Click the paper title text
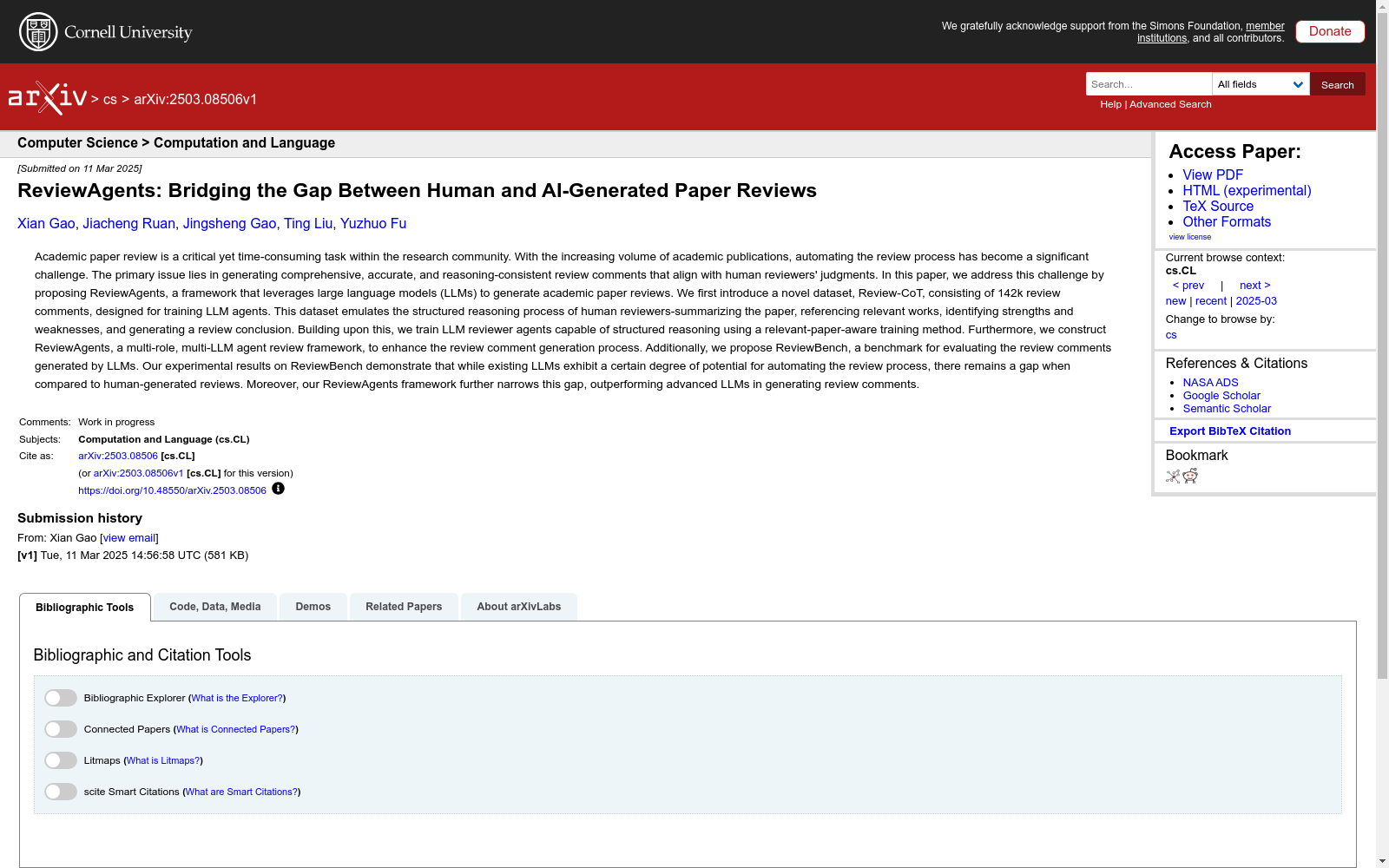 pyautogui.click(x=417, y=190)
